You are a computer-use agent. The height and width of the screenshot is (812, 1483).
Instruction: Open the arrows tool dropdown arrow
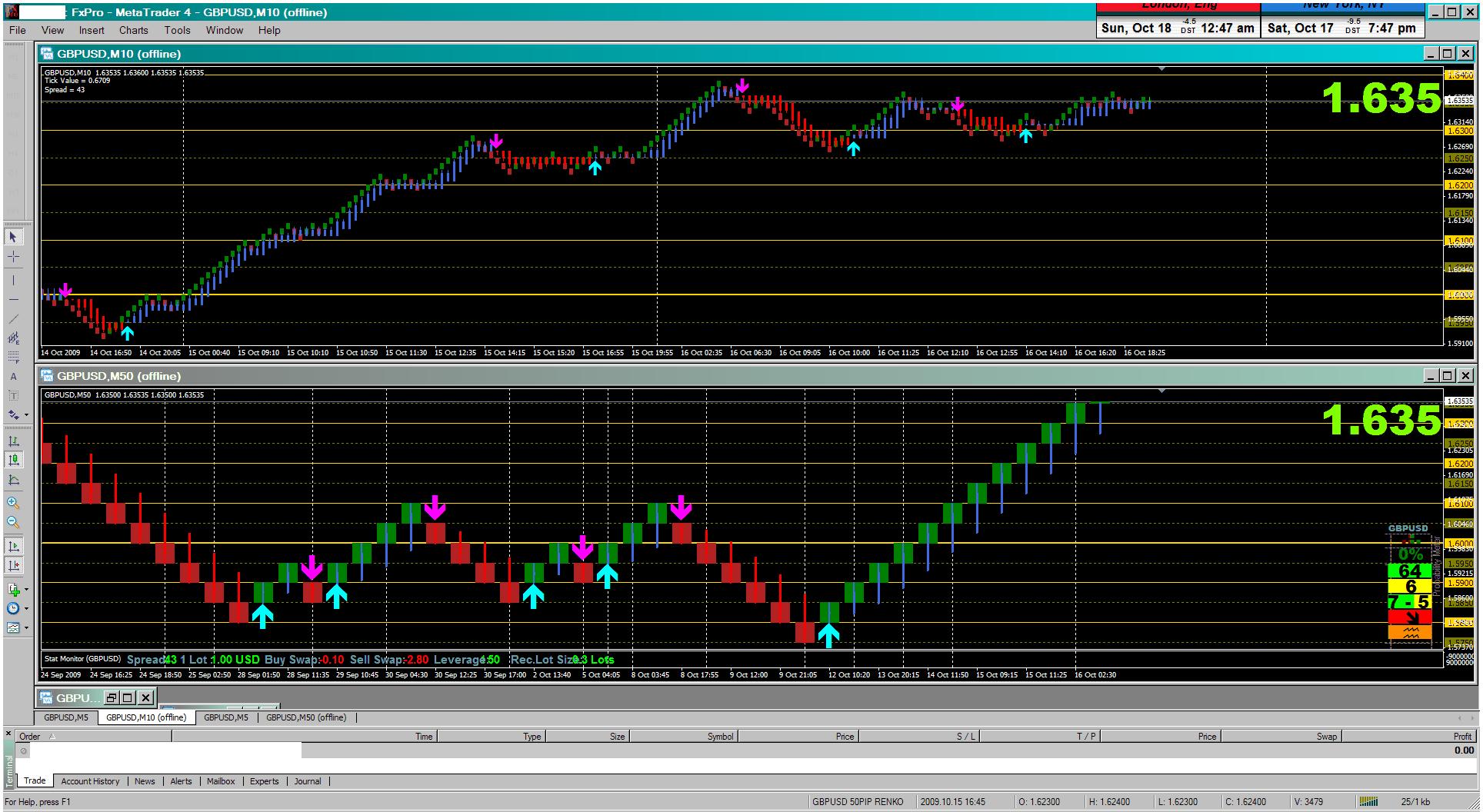26,415
